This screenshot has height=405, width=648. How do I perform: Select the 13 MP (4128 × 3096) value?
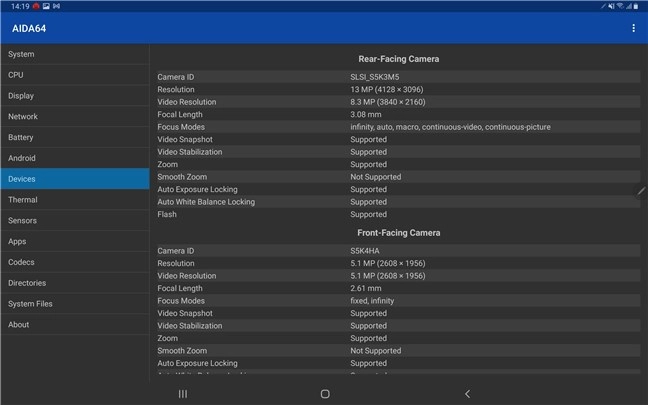click(x=386, y=89)
